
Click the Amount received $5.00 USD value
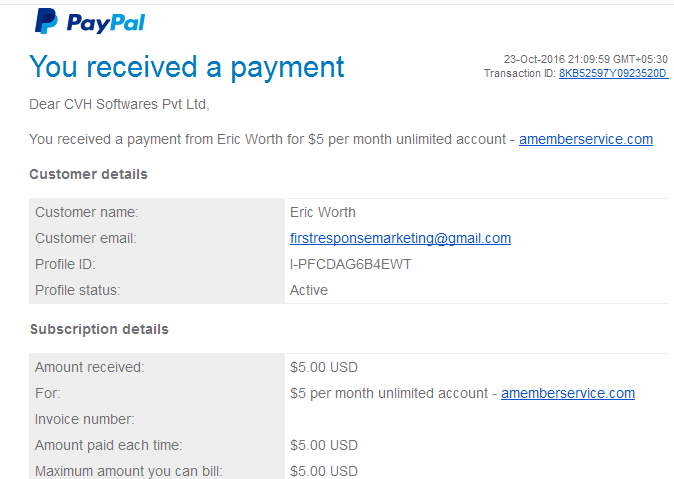(x=324, y=367)
